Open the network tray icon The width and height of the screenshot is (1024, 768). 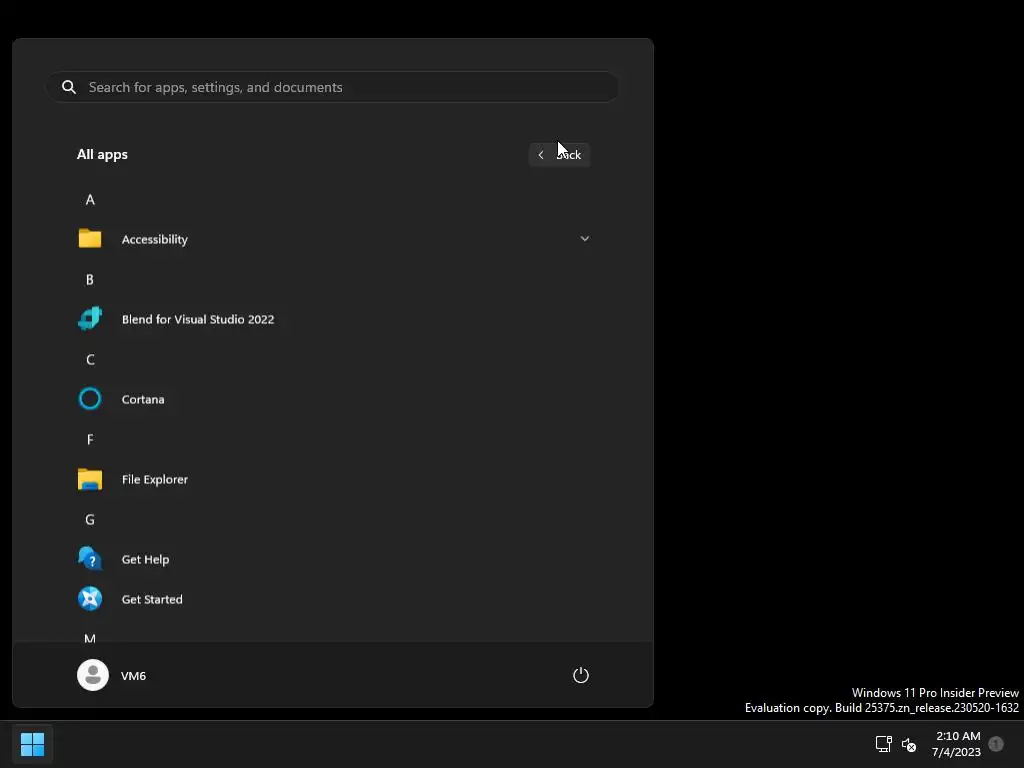[x=884, y=744]
